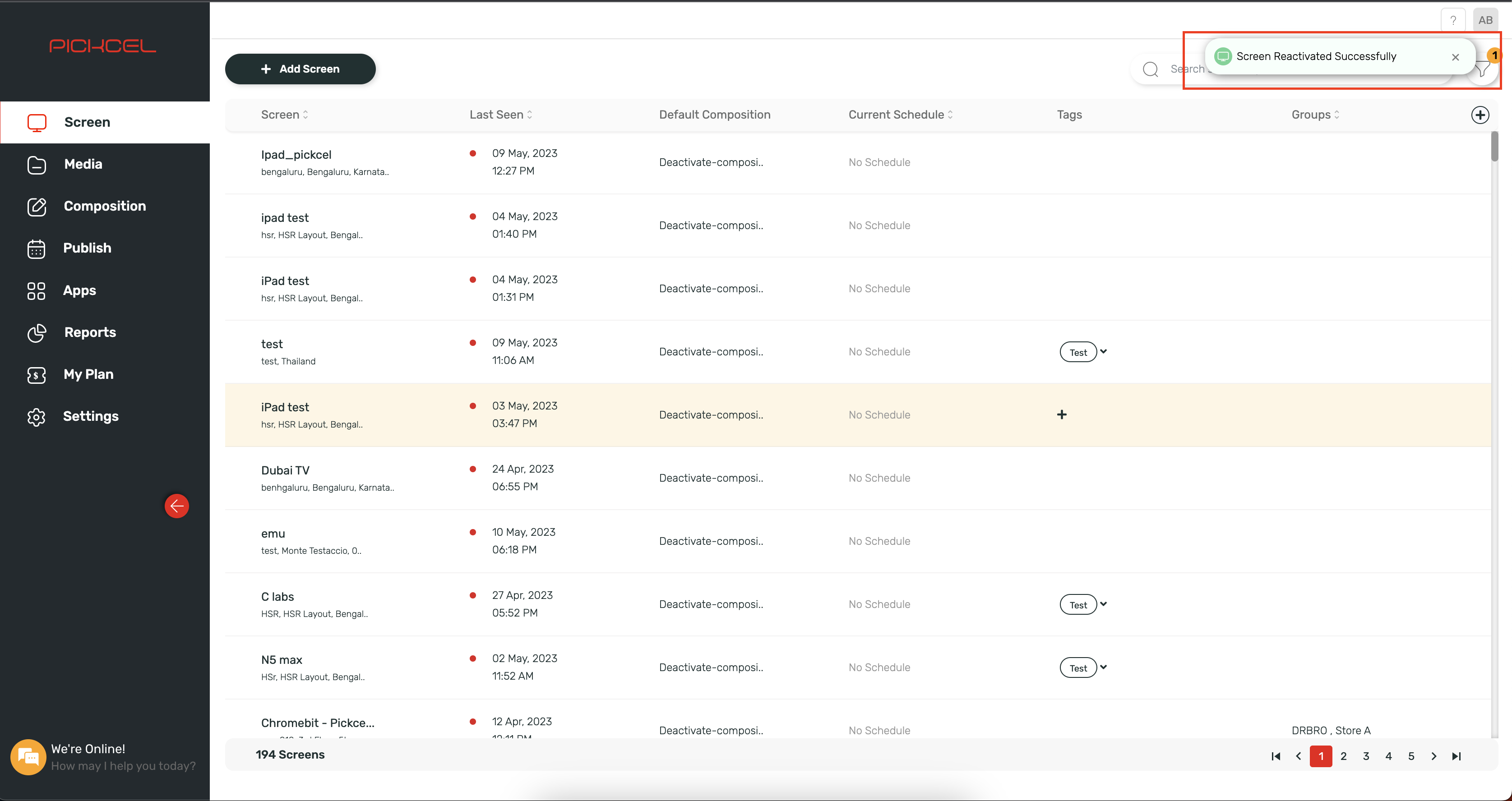Click the add column plus icon

1480,115
